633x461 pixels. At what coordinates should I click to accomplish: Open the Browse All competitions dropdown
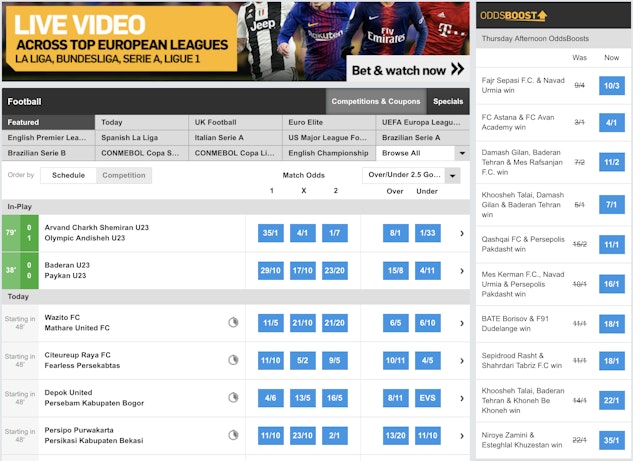[422, 153]
